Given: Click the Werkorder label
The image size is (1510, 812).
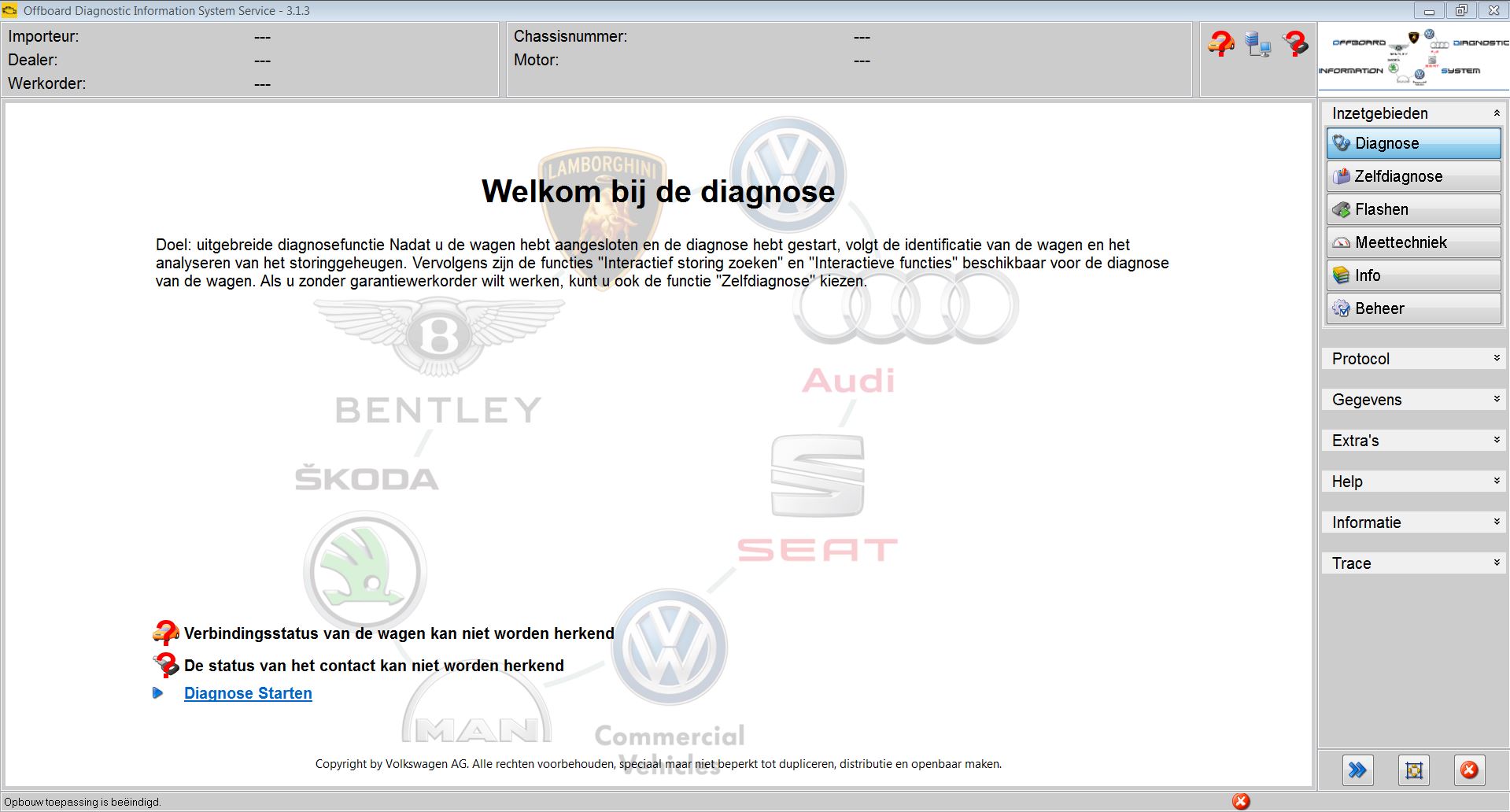Looking at the screenshot, I should click(47, 83).
